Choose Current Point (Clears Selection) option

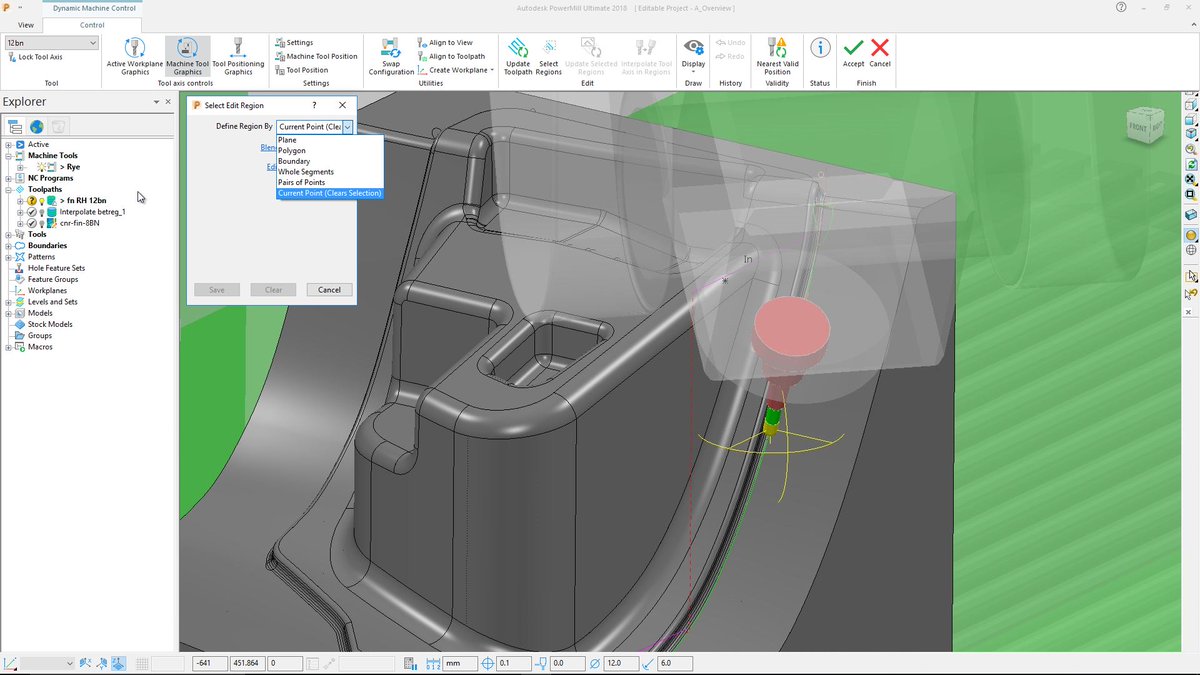point(329,193)
